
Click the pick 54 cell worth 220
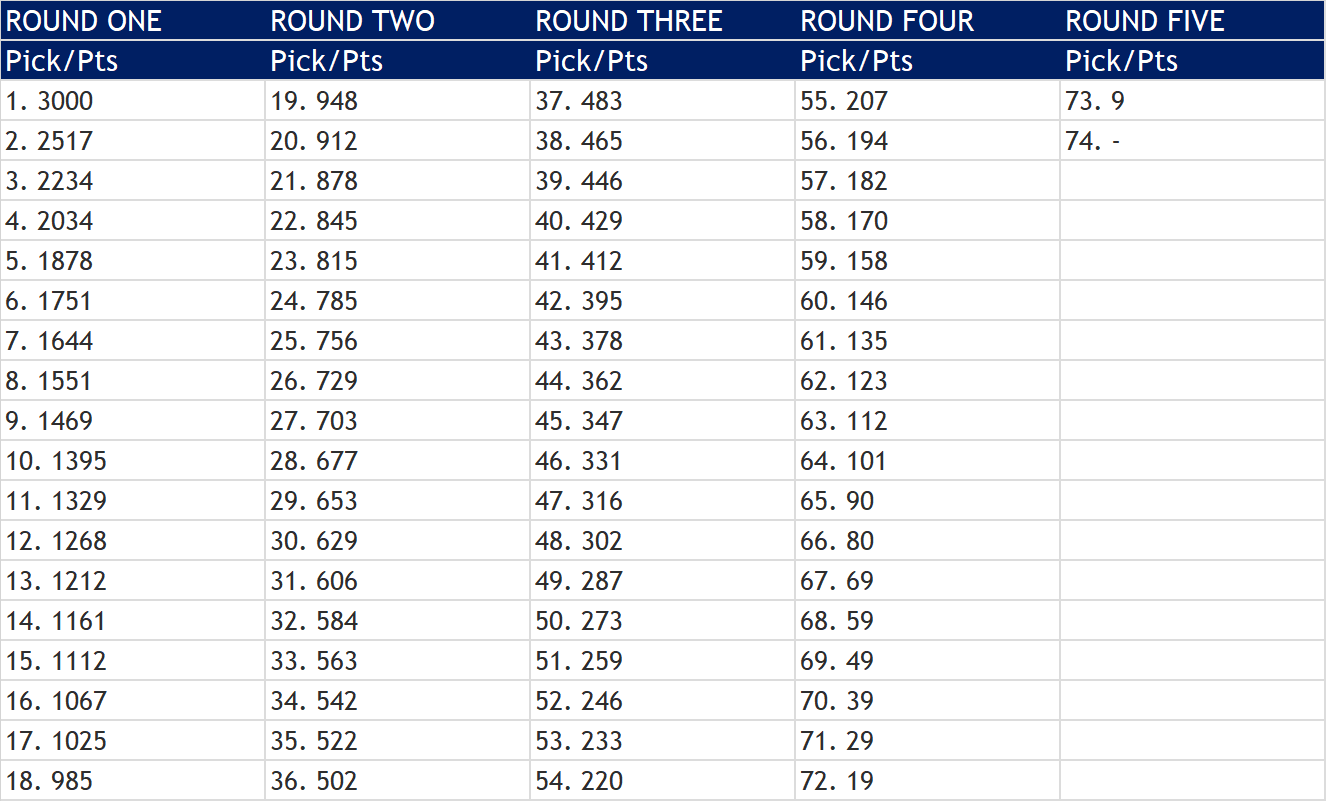coord(663,781)
